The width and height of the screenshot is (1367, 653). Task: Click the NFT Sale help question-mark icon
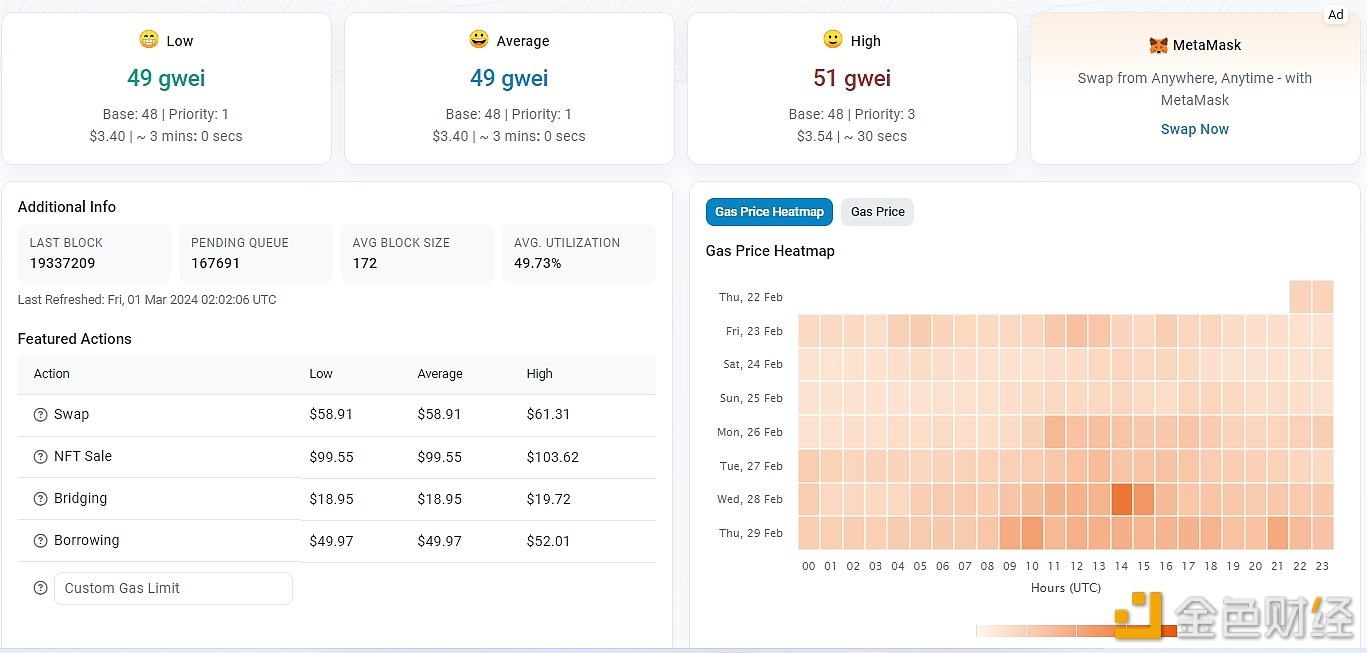point(41,457)
